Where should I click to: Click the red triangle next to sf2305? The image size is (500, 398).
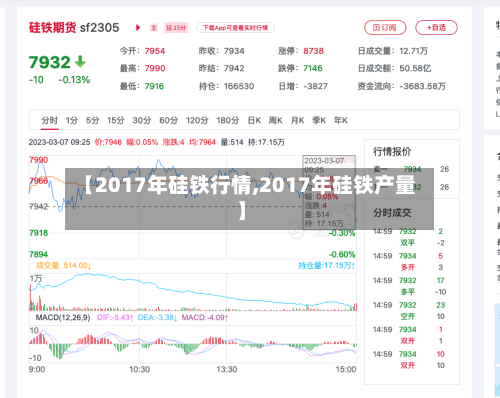coord(138,28)
